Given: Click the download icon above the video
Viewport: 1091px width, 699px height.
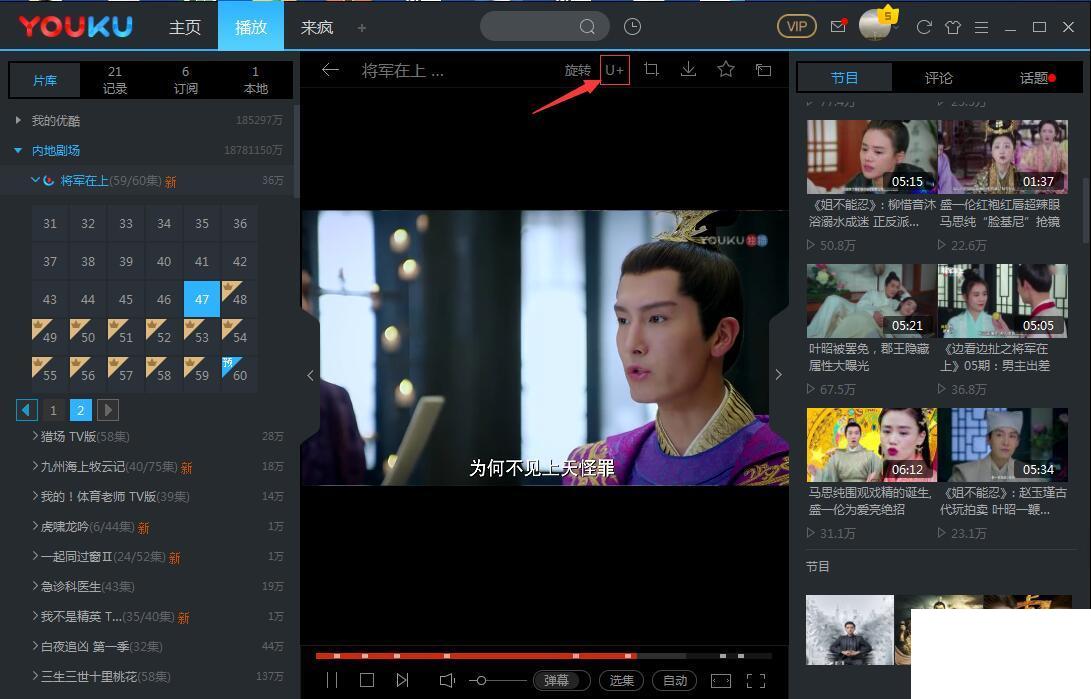Looking at the screenshot, I should click(x=688, y=69).
